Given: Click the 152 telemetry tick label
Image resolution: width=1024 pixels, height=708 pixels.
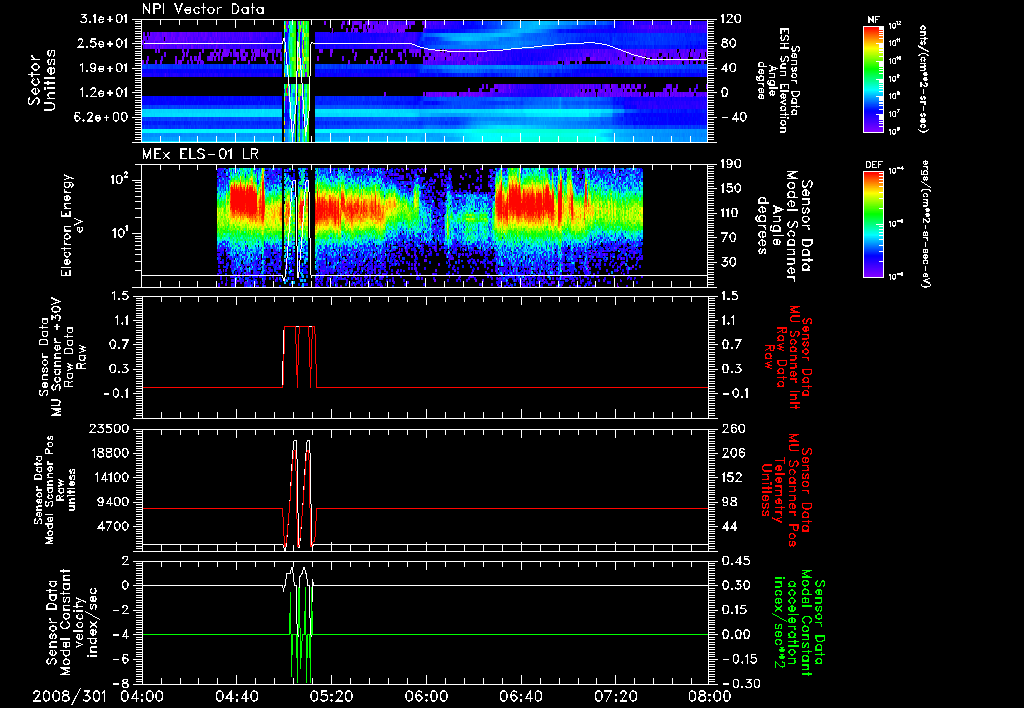Looking at the screenshot, I should pos(731,477).
